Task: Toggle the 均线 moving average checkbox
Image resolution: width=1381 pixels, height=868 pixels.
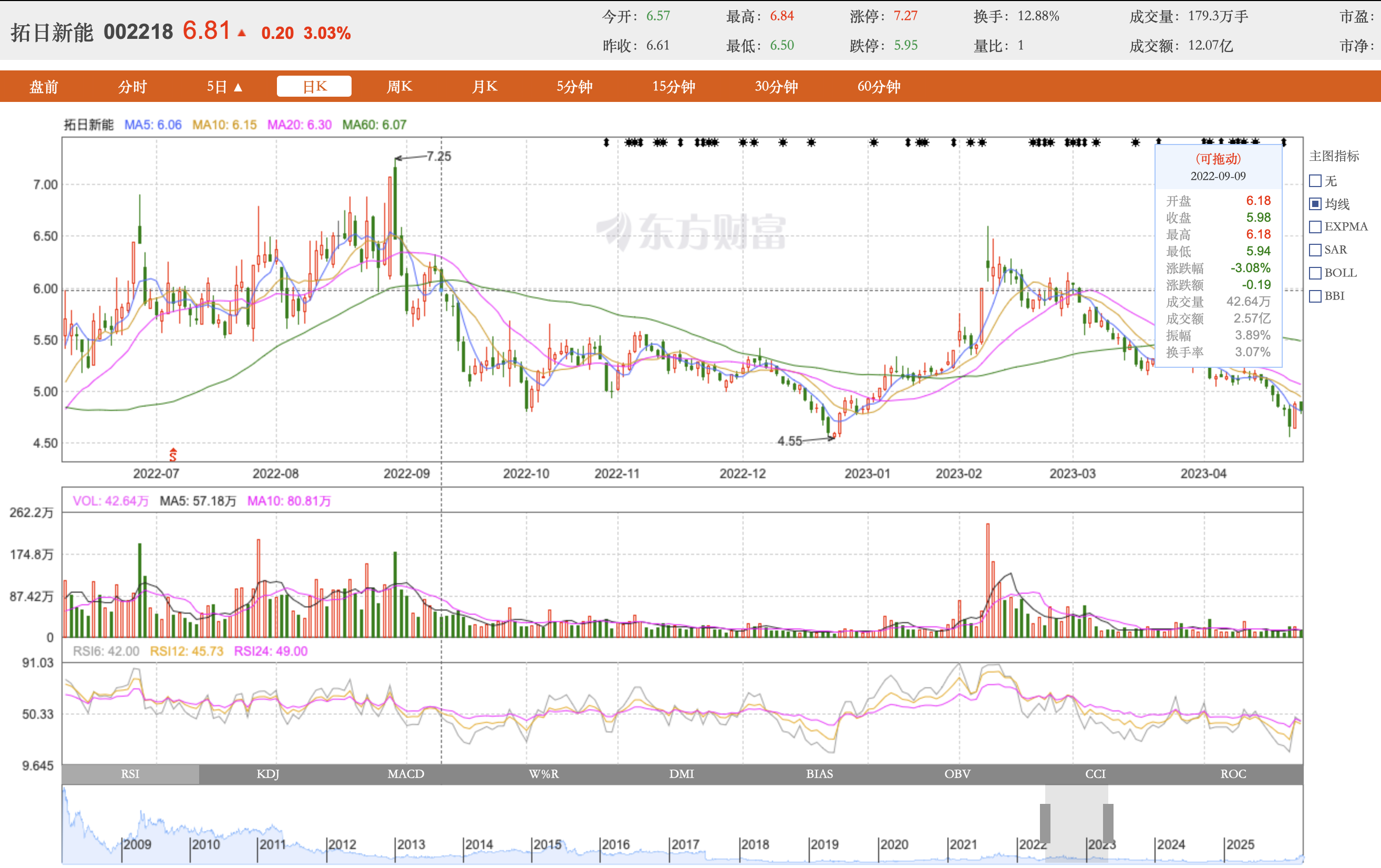Action: tap(1316, 204)
